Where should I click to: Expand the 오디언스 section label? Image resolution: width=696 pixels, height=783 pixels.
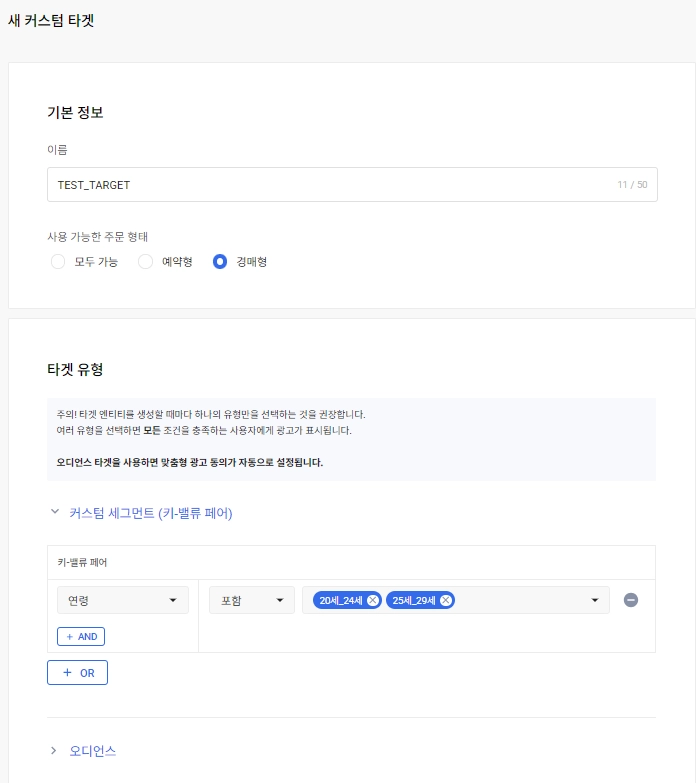pyautogui.click(x=93, y=750)
